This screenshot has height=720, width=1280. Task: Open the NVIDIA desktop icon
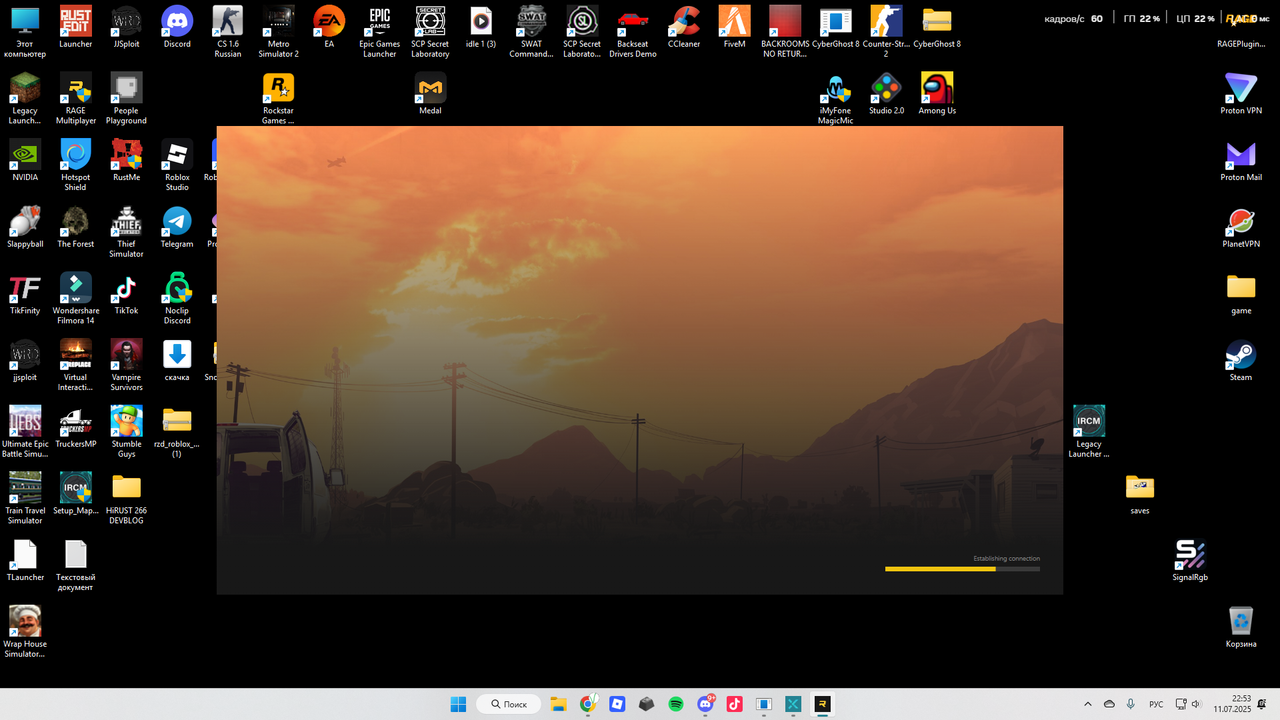pyautogui.click(x=25, y=161)
